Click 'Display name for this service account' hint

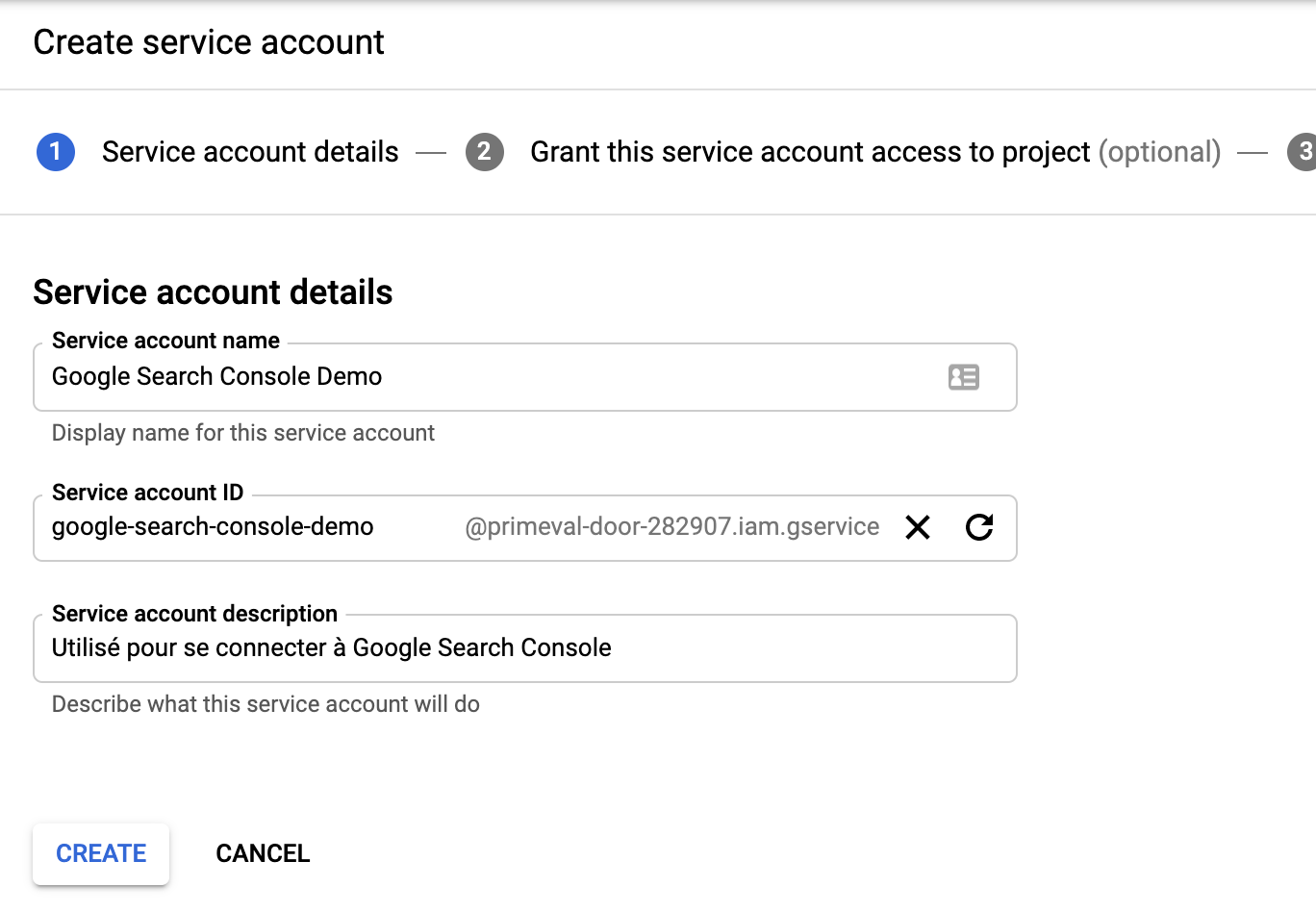(x=243, y=433)
